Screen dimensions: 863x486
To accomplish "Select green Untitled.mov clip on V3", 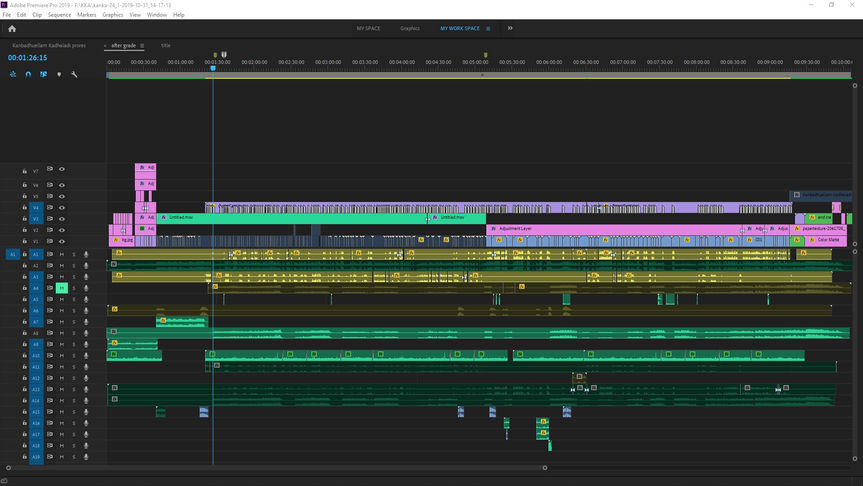I will tap(292, 218).
